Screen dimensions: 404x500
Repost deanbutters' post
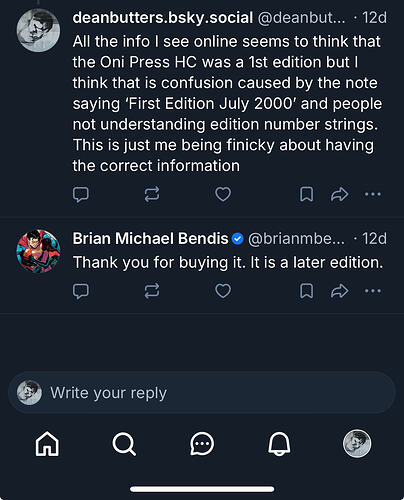pyautogui.click(x=152, y=194)
